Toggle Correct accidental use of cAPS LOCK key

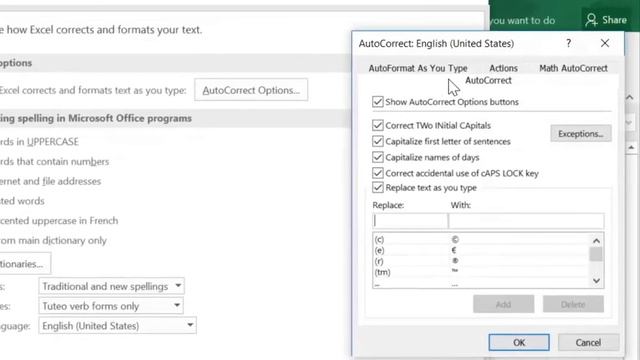pyautogui.click(x=378, y=173)
